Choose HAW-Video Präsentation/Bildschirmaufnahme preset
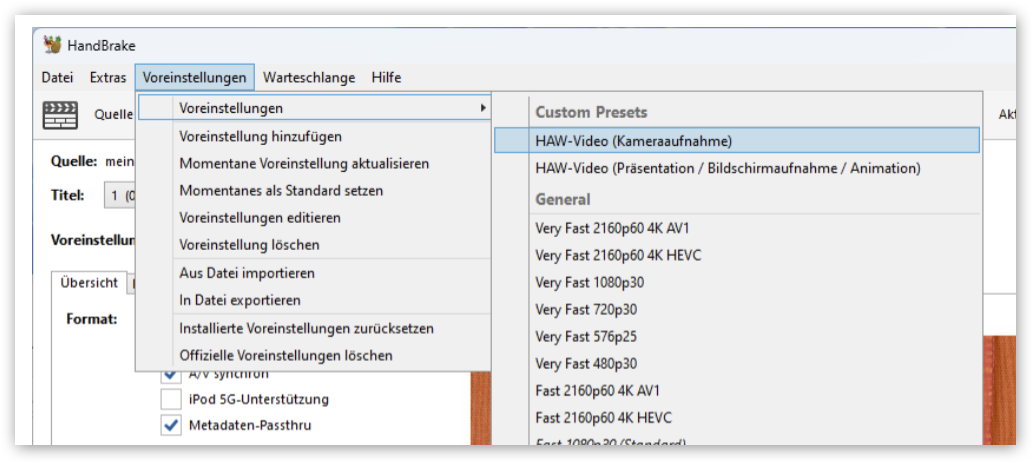This screenshot has height=464, width=1035. point(727,168)
